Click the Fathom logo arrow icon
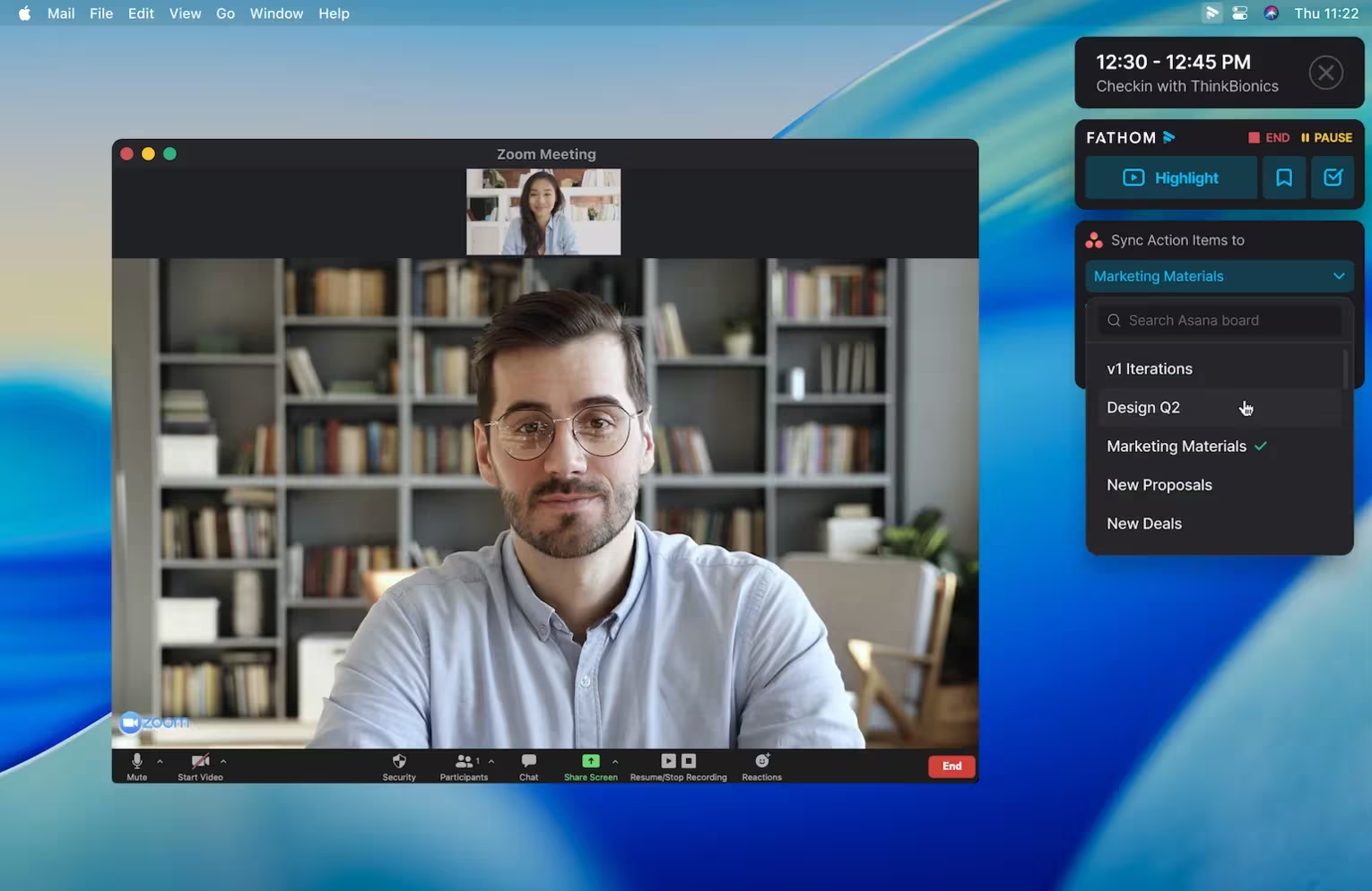Viewport: 1372px width, 891px height. [1169, 137]
